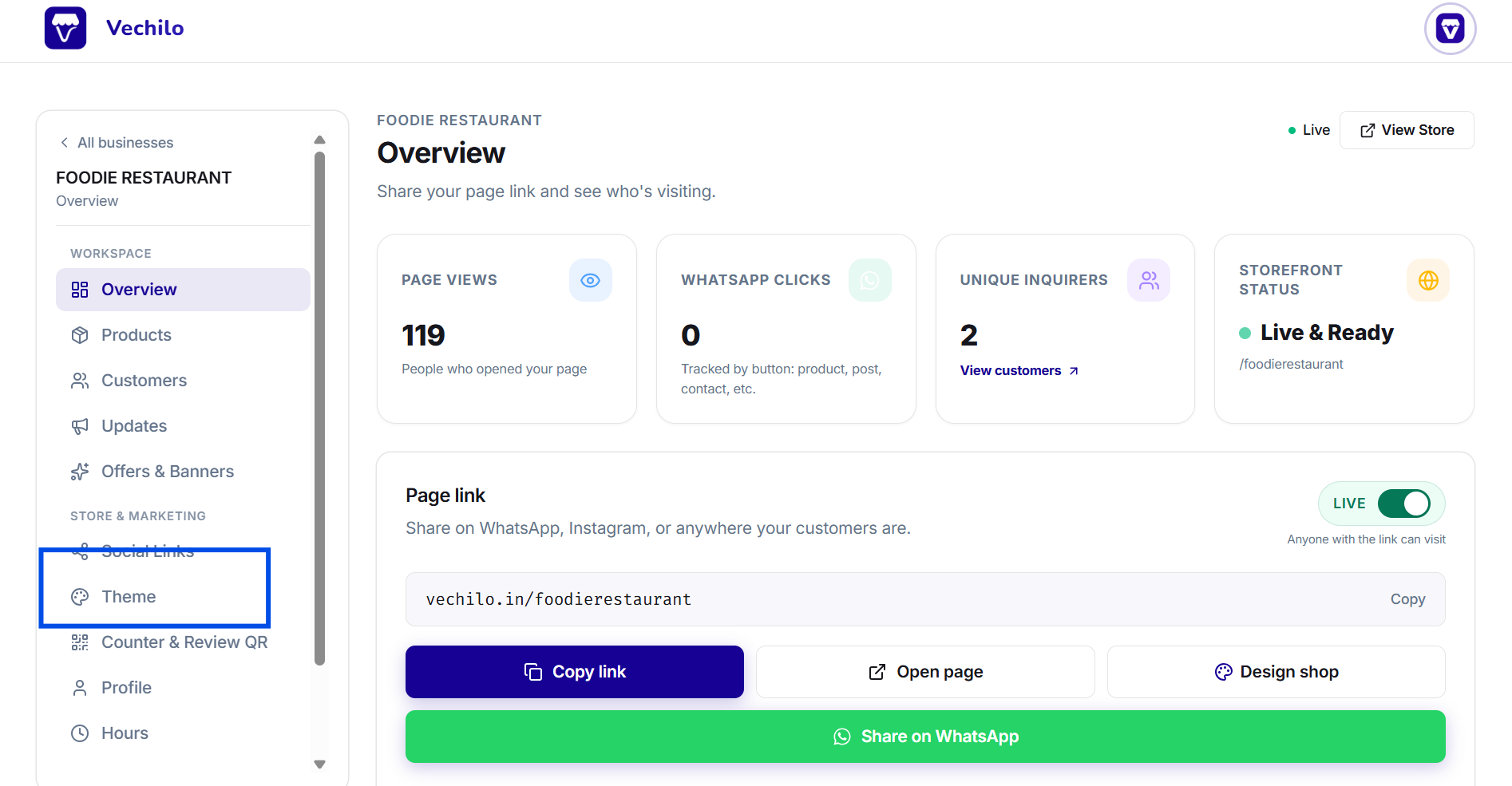This screenshot has width=1512, height=786.
Task: Click the arrow icon next to View customers
Action: (1074, 371)
